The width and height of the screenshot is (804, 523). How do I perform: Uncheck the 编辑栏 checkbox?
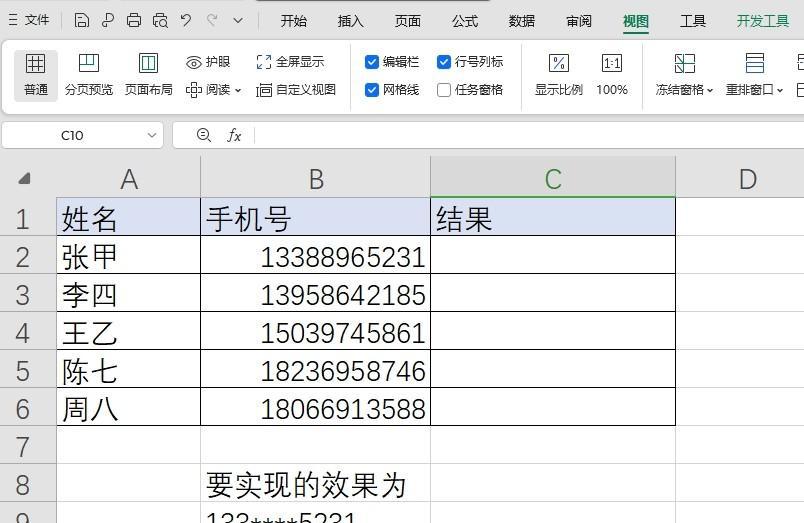click(x=372, y=62)
